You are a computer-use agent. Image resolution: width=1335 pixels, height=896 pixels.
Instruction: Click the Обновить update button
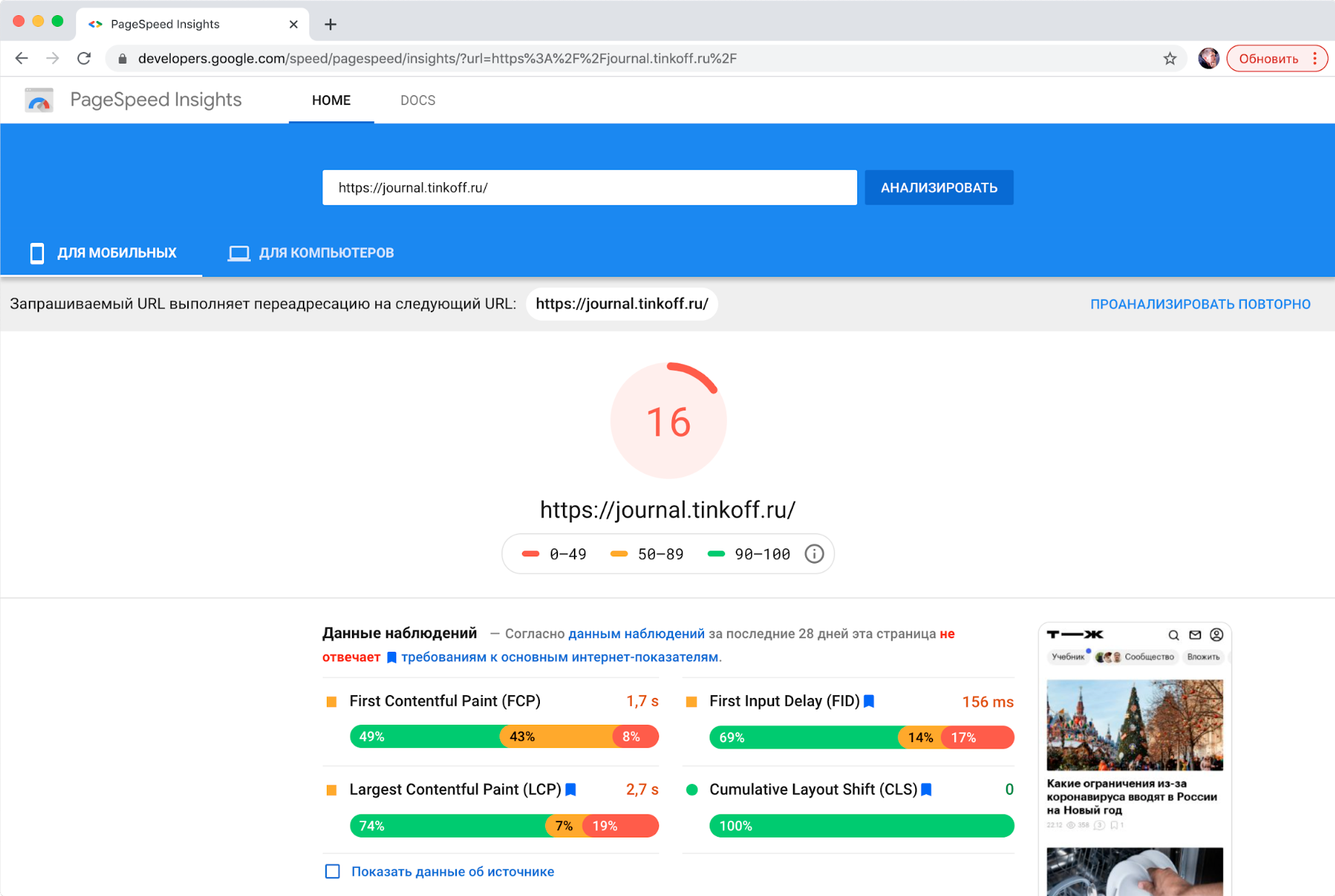1269,59
